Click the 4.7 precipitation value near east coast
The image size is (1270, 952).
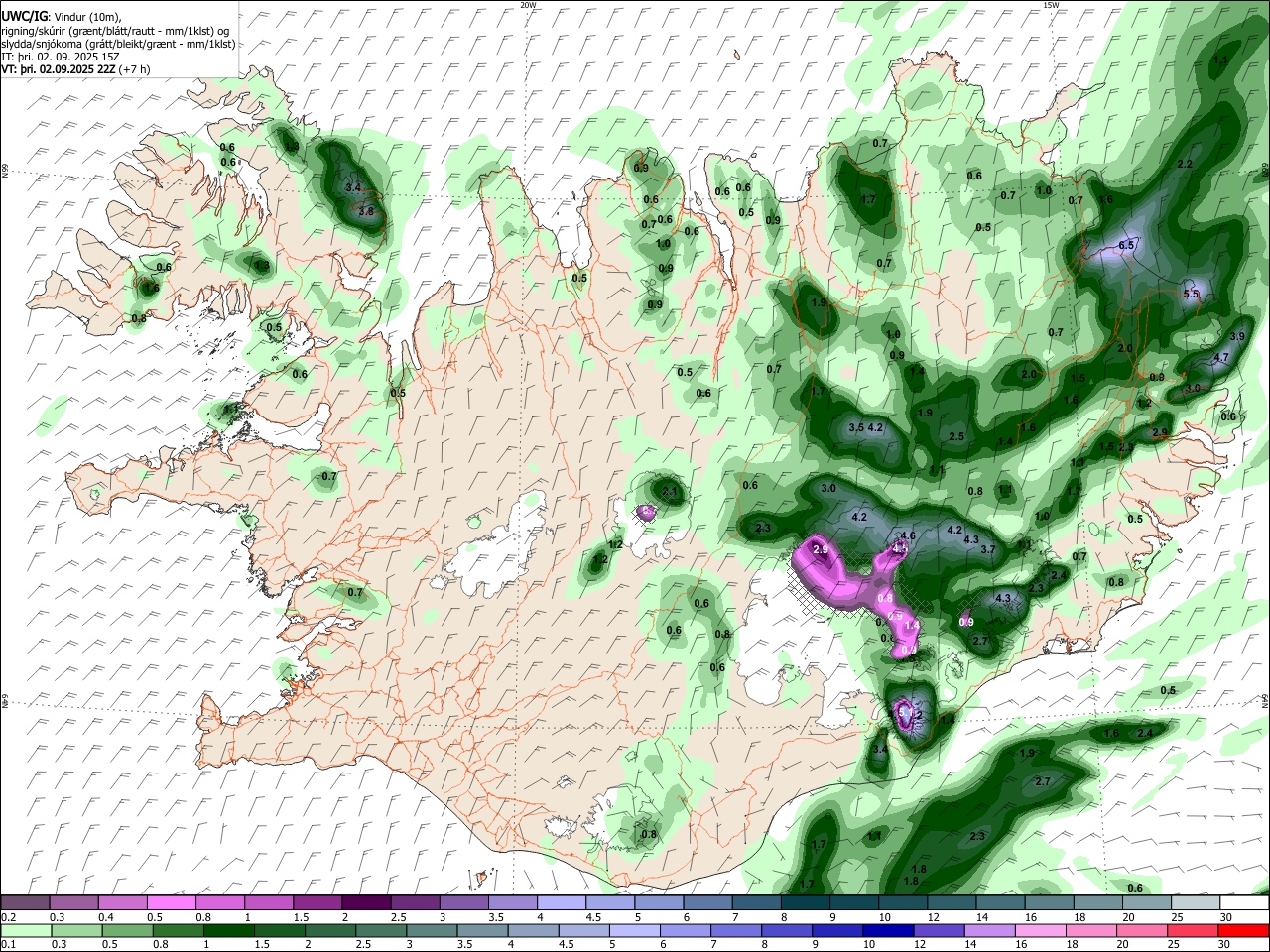coord(1222,357)
